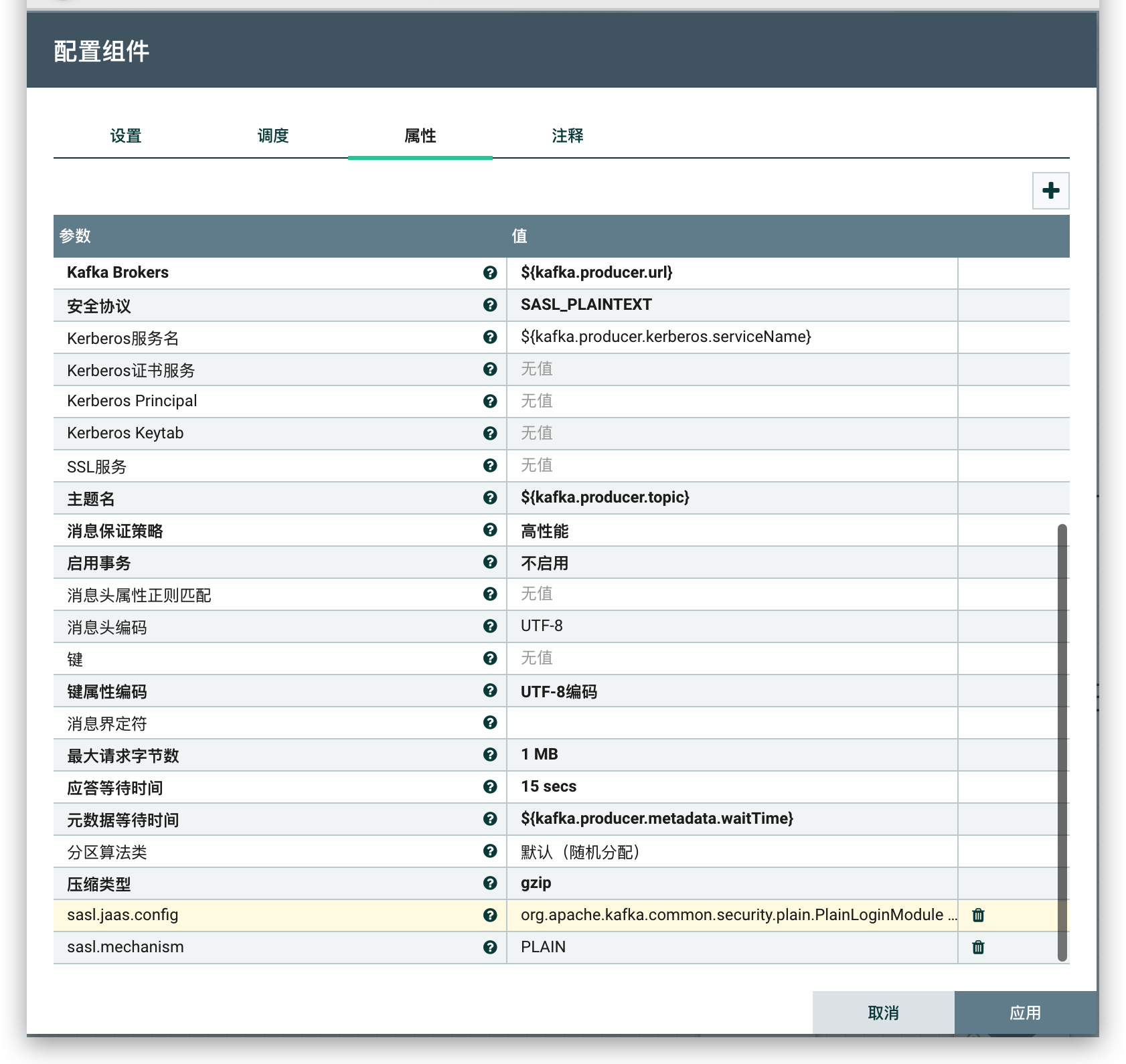This screenshot has width=1126, height=1064.
Task: Delete the sasl.jaas.config property
Action: (x=978, y=915)
